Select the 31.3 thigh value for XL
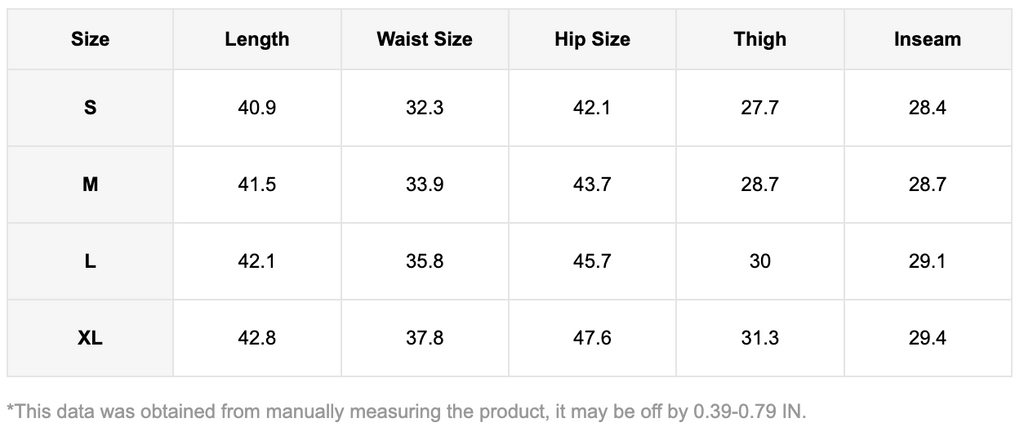The image size is (1024, 436). pos(760,339)
